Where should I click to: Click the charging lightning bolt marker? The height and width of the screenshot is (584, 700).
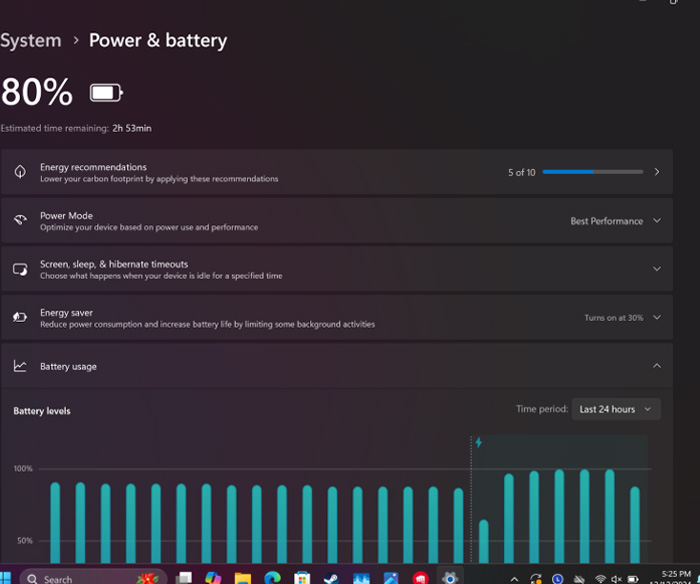coord(479,442)
